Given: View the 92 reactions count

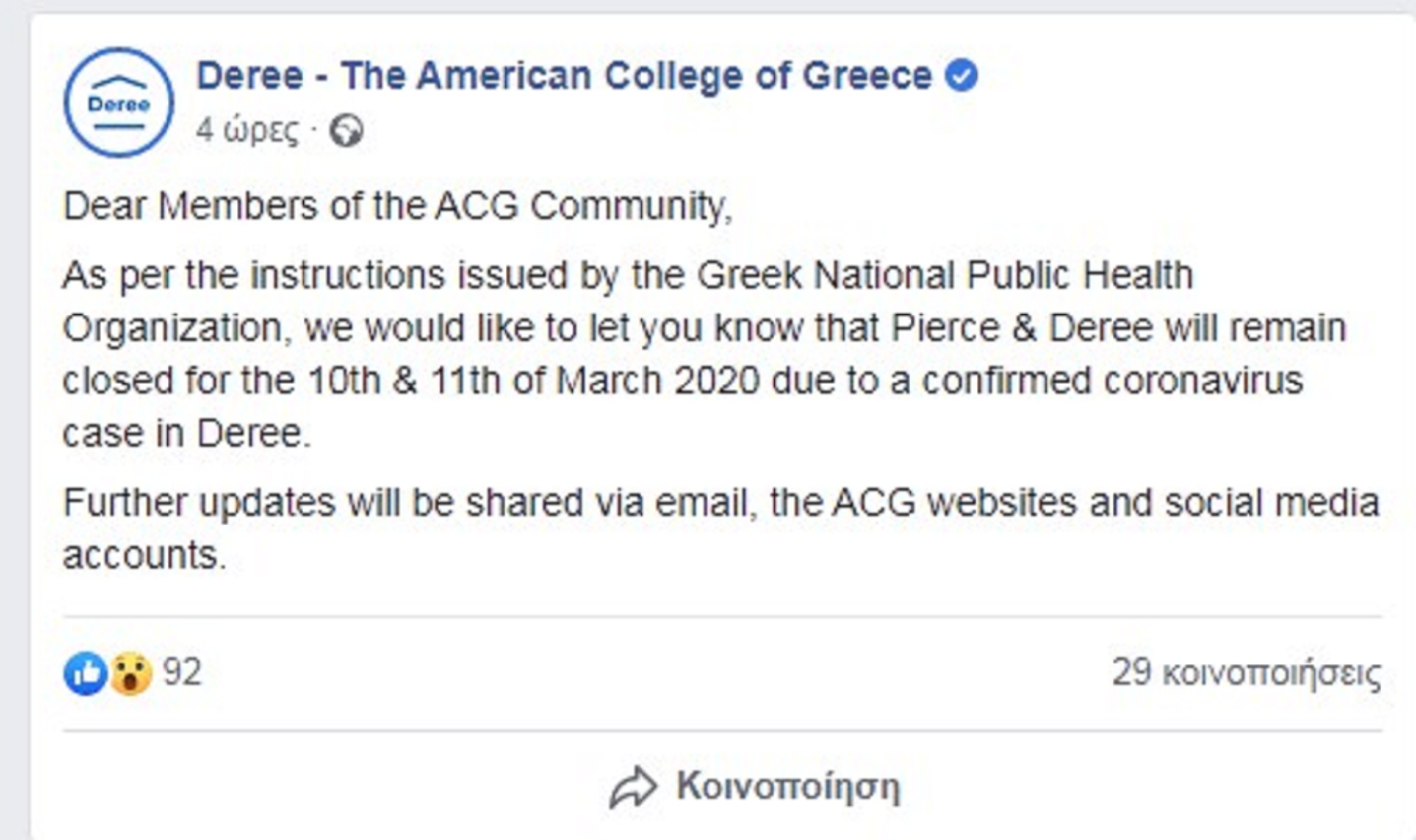Looking at the screenshot, I should [183, 672].
